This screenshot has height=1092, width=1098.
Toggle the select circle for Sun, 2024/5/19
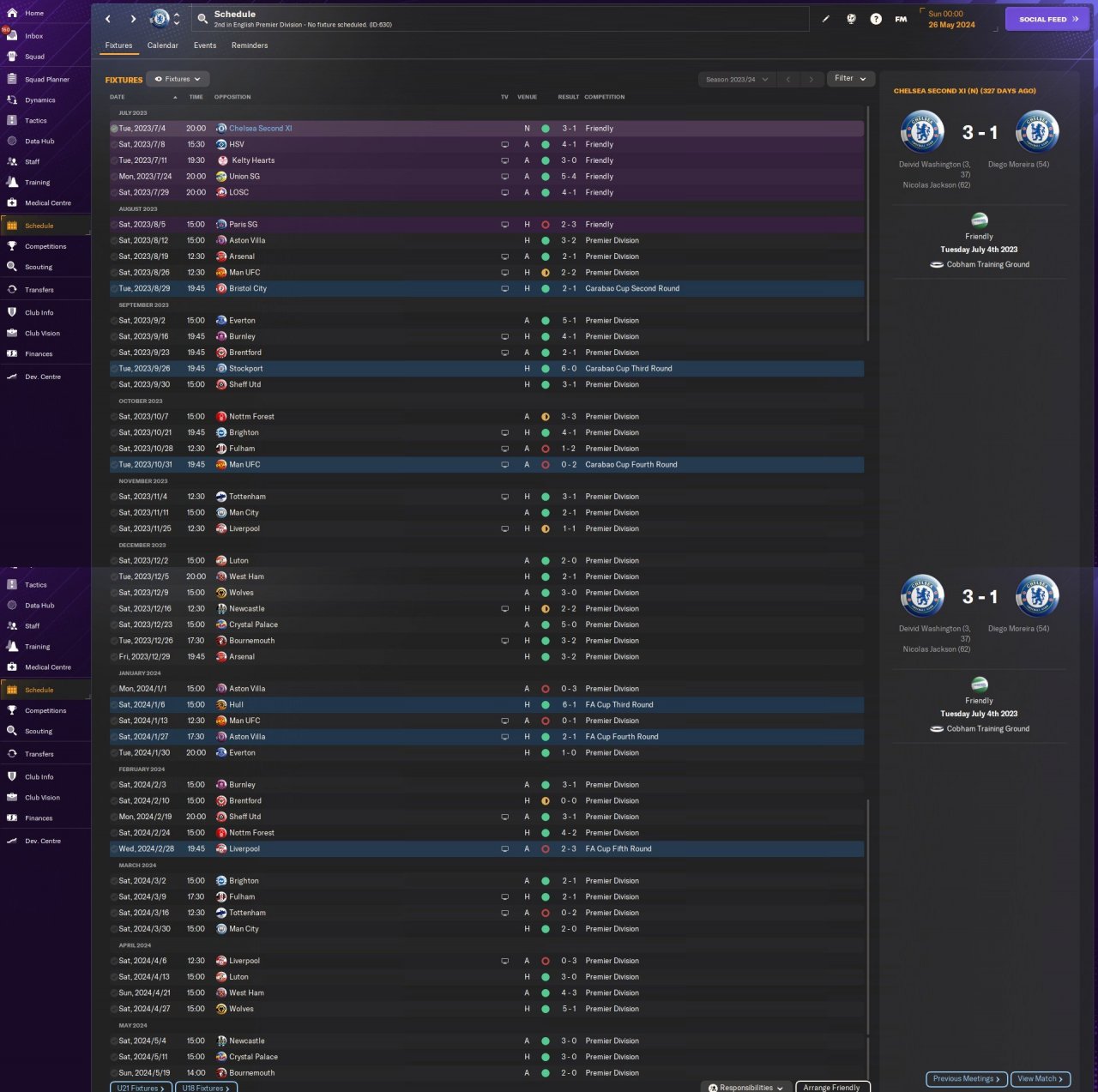click(x=114, y=1073)
